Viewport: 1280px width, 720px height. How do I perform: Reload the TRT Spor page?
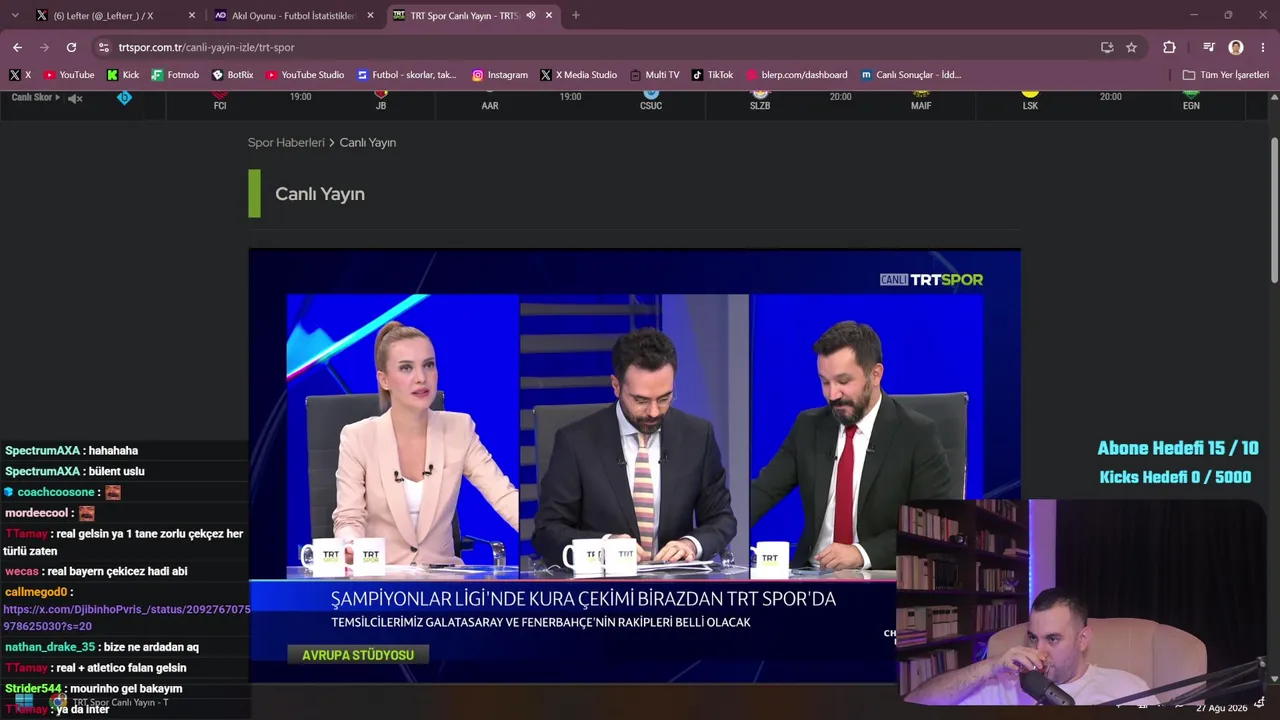pos(71,47)
